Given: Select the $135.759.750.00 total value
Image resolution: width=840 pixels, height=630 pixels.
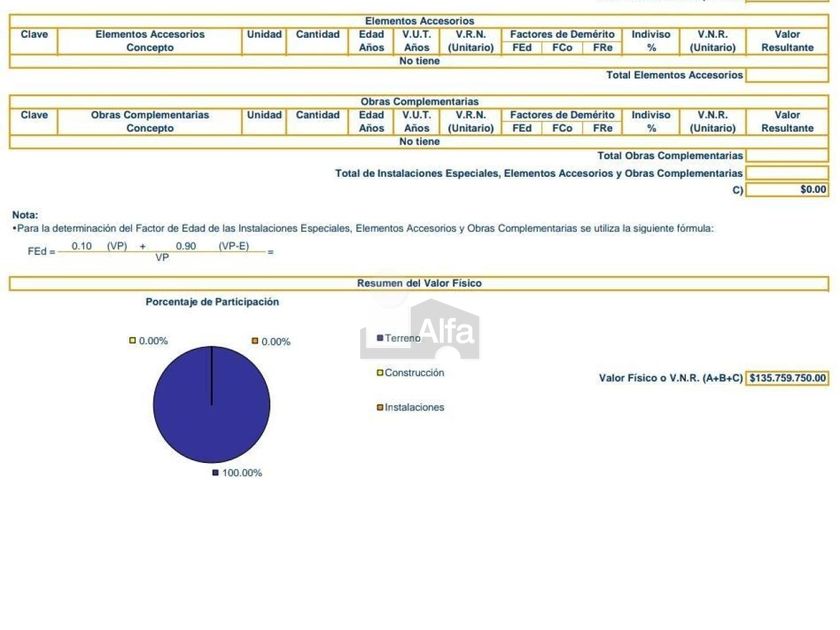Looking at the screenshot, I should 787,378.
